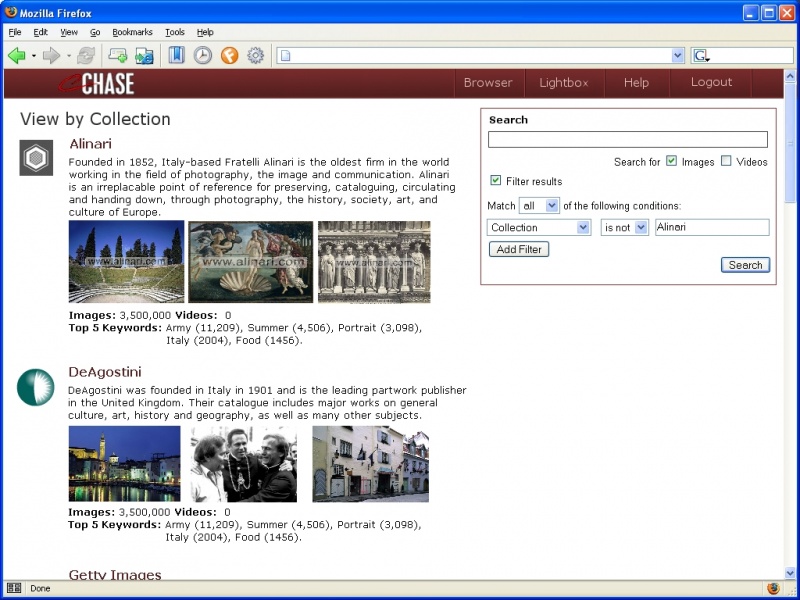
Task: Uncheck the Images search checkbox
Action: click(672, 161)
